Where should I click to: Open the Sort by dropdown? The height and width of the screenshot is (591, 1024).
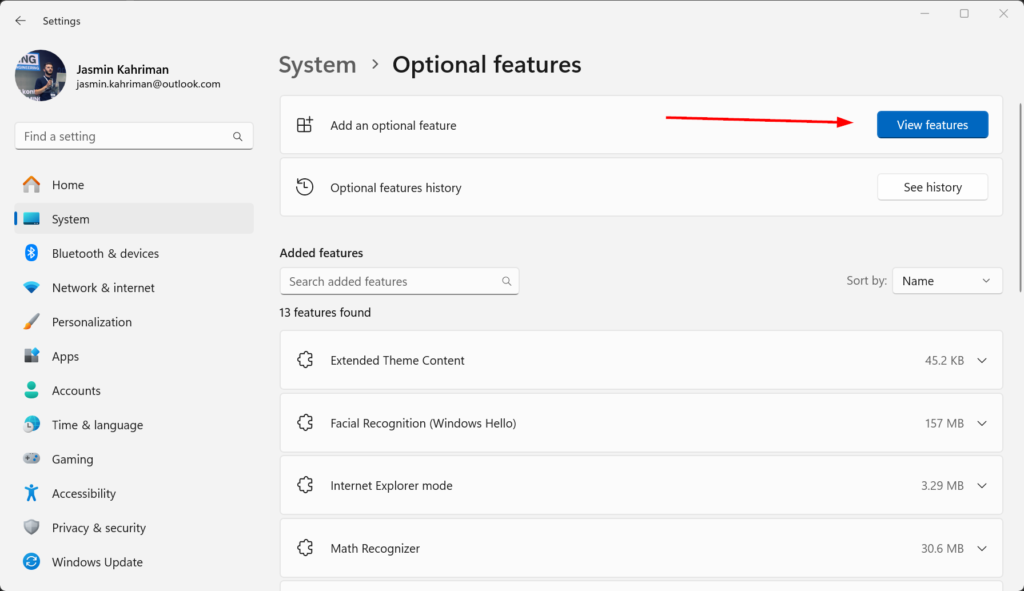click(946, 280)
